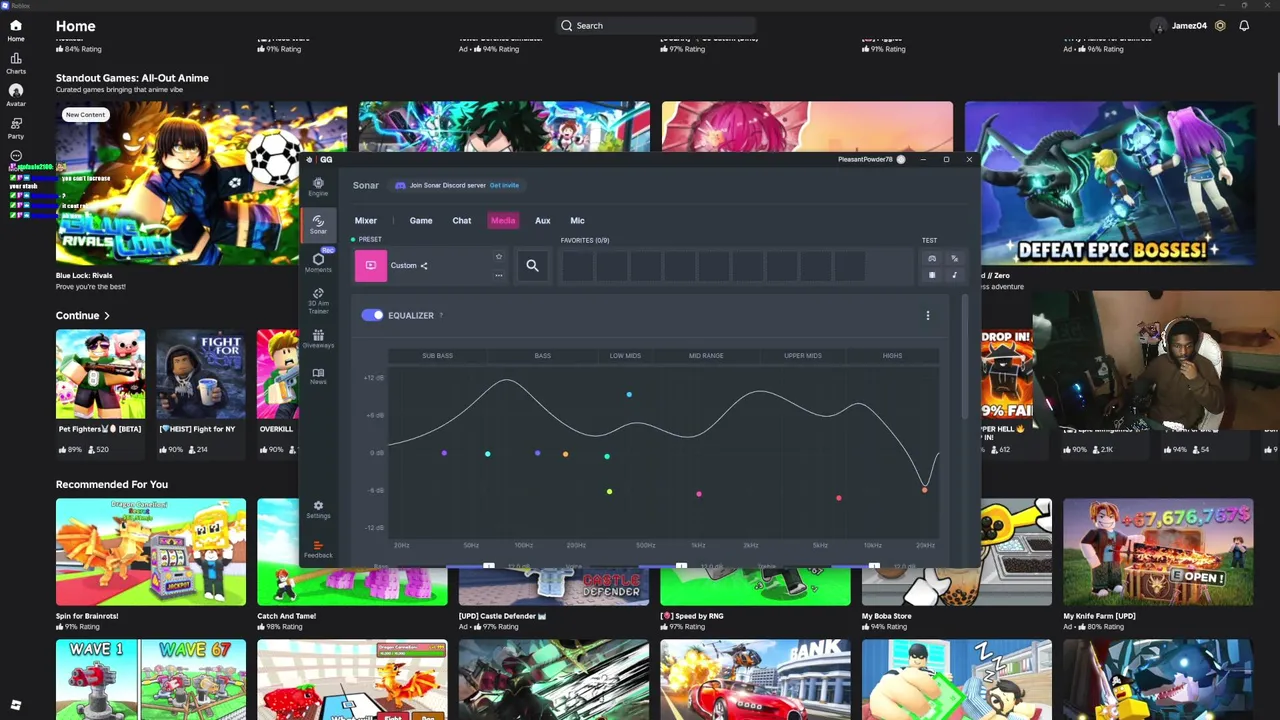
Task: Switch to the Mic tab
Action: (577, 221)
